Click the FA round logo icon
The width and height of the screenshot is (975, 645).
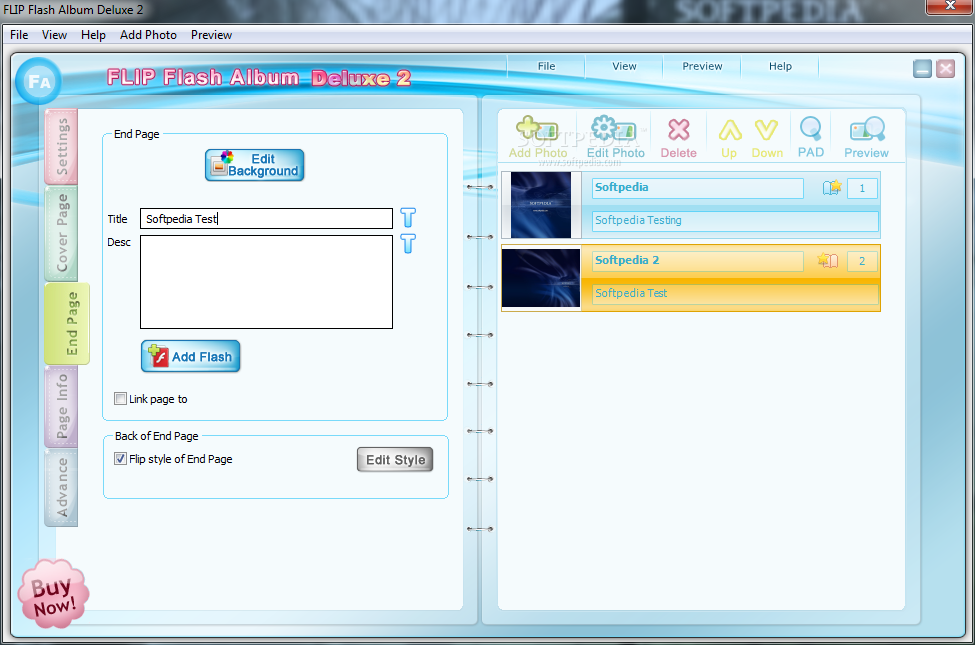point(38,81)
